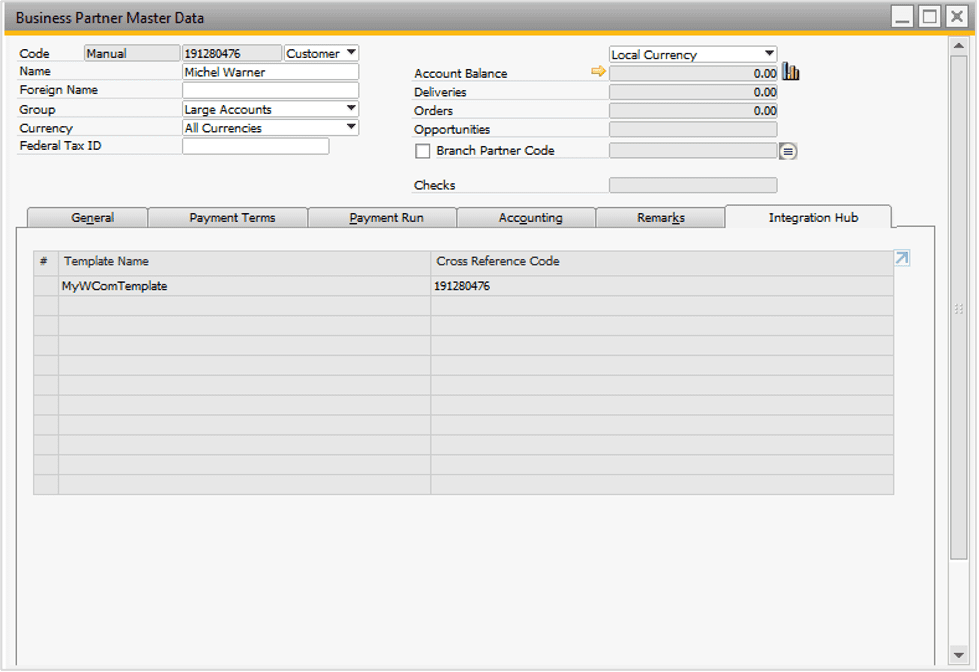Image resolution: width=979 pixels, height=672 pixels.
Task: Select the MyWComTemplate cell
Action: click(x=244, y=286)
